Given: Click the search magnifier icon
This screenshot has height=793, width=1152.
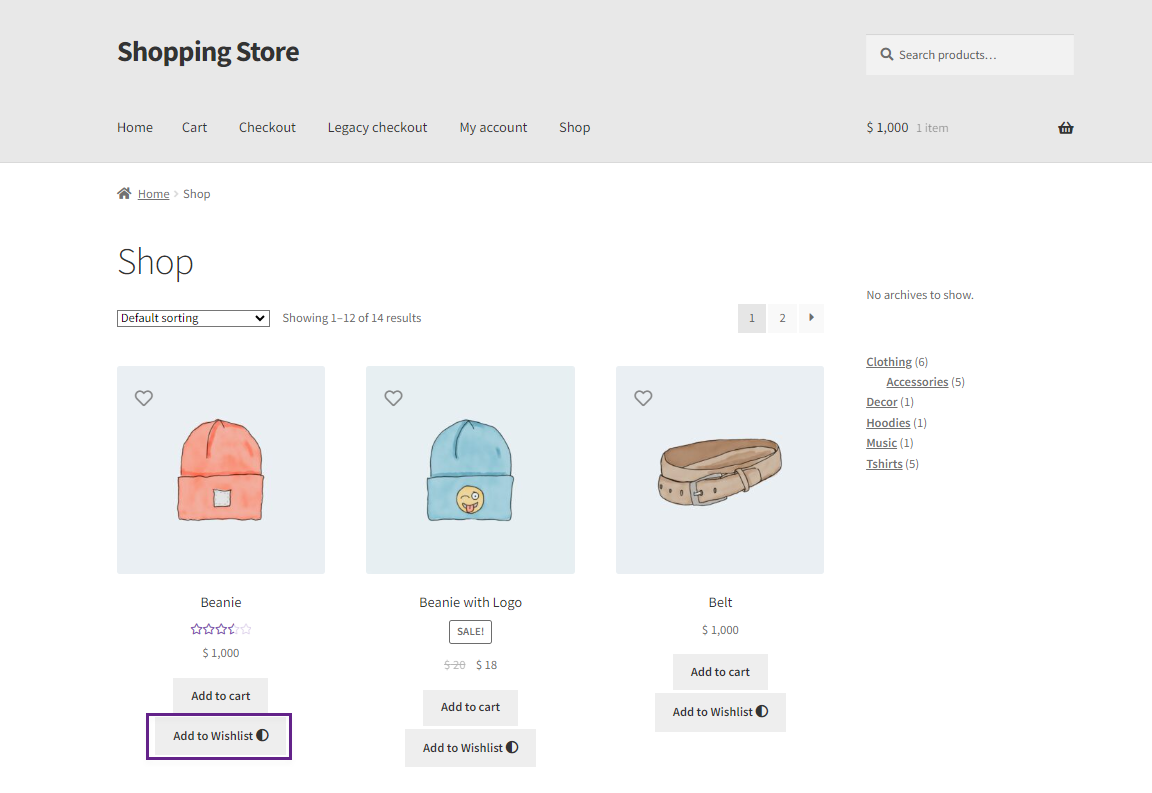Looking at the screenshot, I should [x=887, y=54].
